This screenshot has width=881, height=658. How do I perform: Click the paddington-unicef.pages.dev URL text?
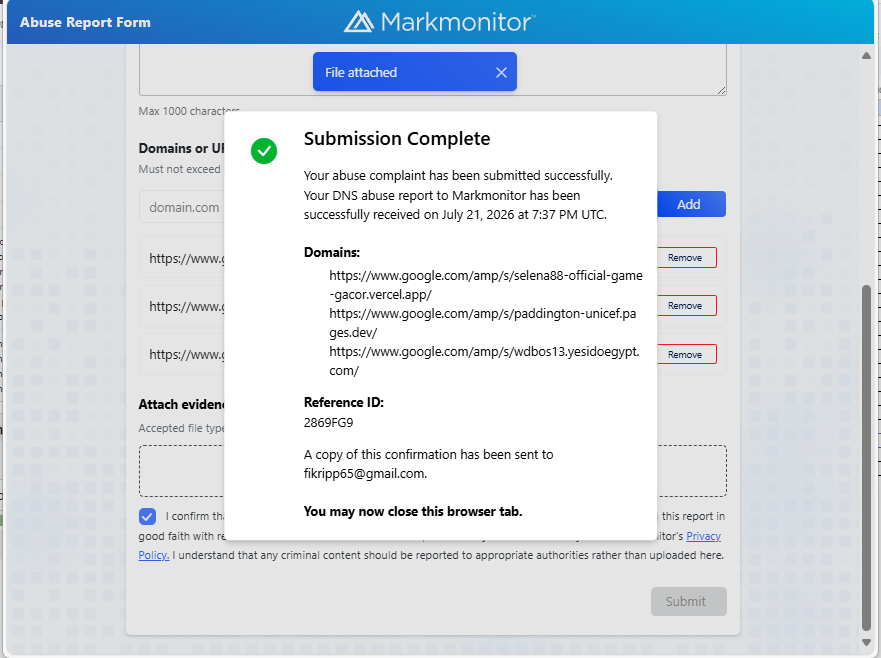coord(483,323)
